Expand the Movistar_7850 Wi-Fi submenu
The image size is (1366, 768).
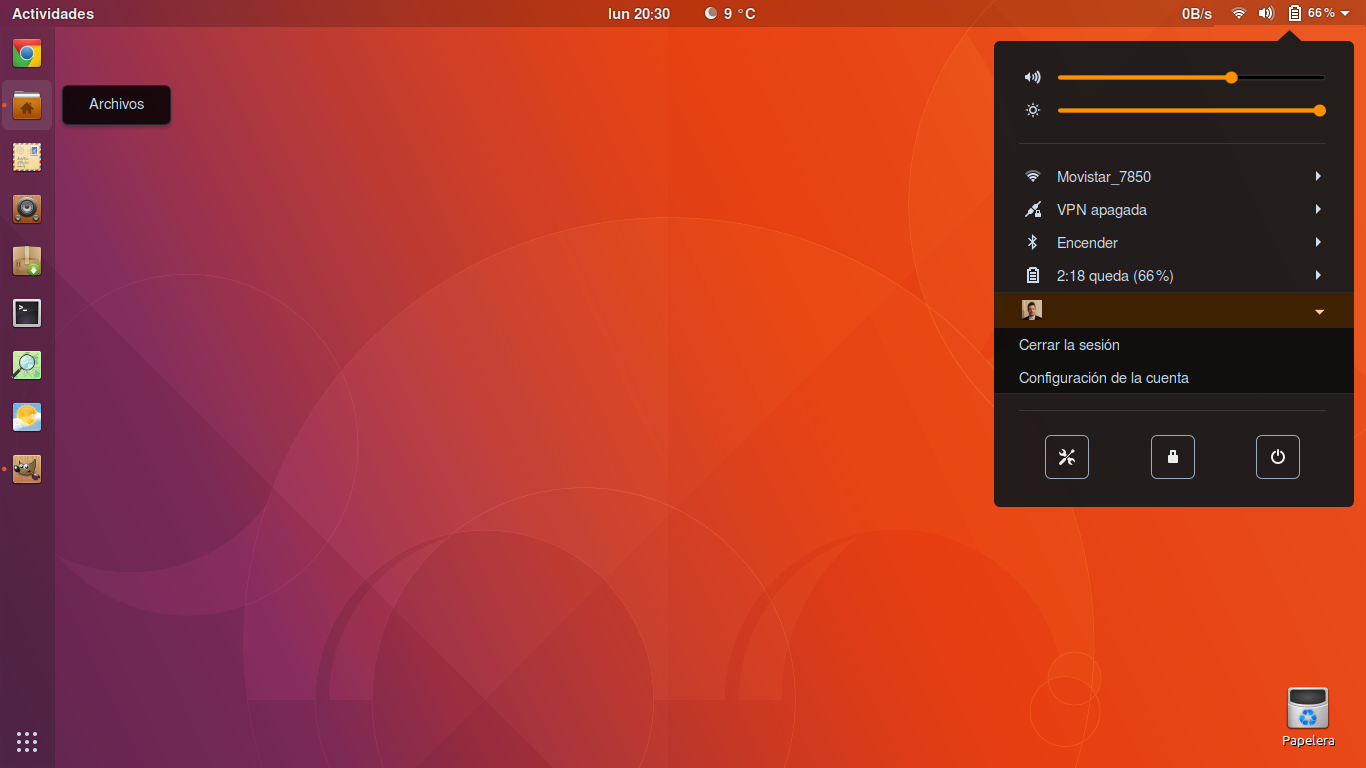[1318, 176]
